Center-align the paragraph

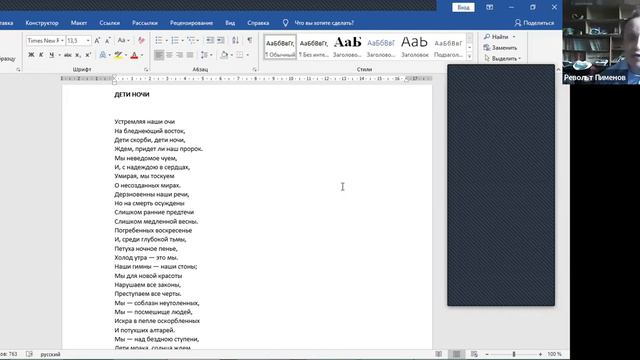coord(169,55)
